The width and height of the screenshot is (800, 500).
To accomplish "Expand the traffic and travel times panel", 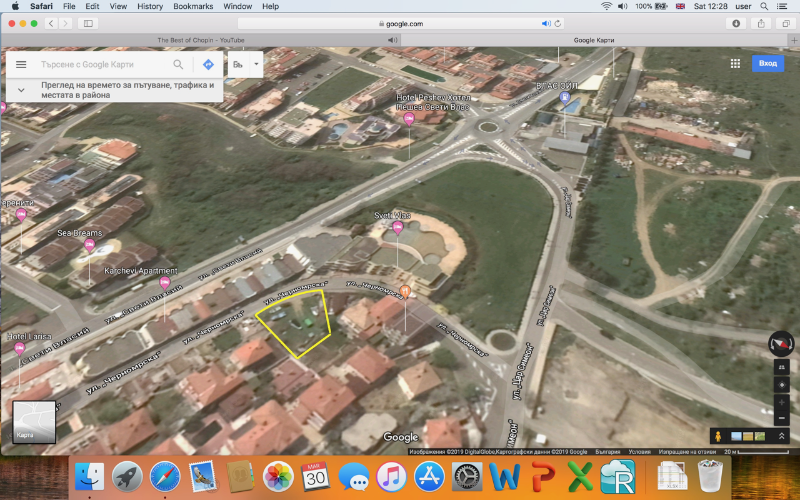I will 21,90.
